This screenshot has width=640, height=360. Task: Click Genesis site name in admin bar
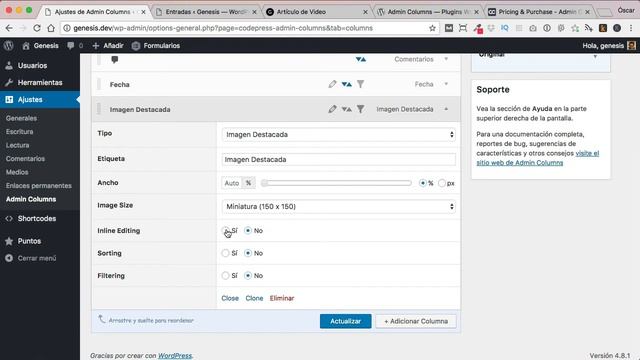coord(40,46)
